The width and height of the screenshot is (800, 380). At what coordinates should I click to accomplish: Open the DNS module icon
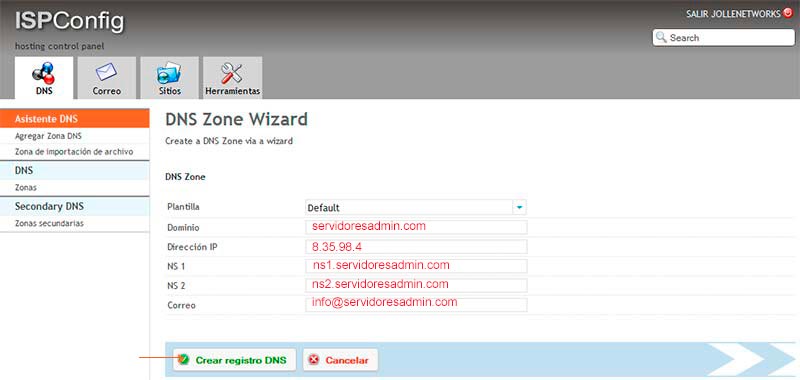(44, 73)
